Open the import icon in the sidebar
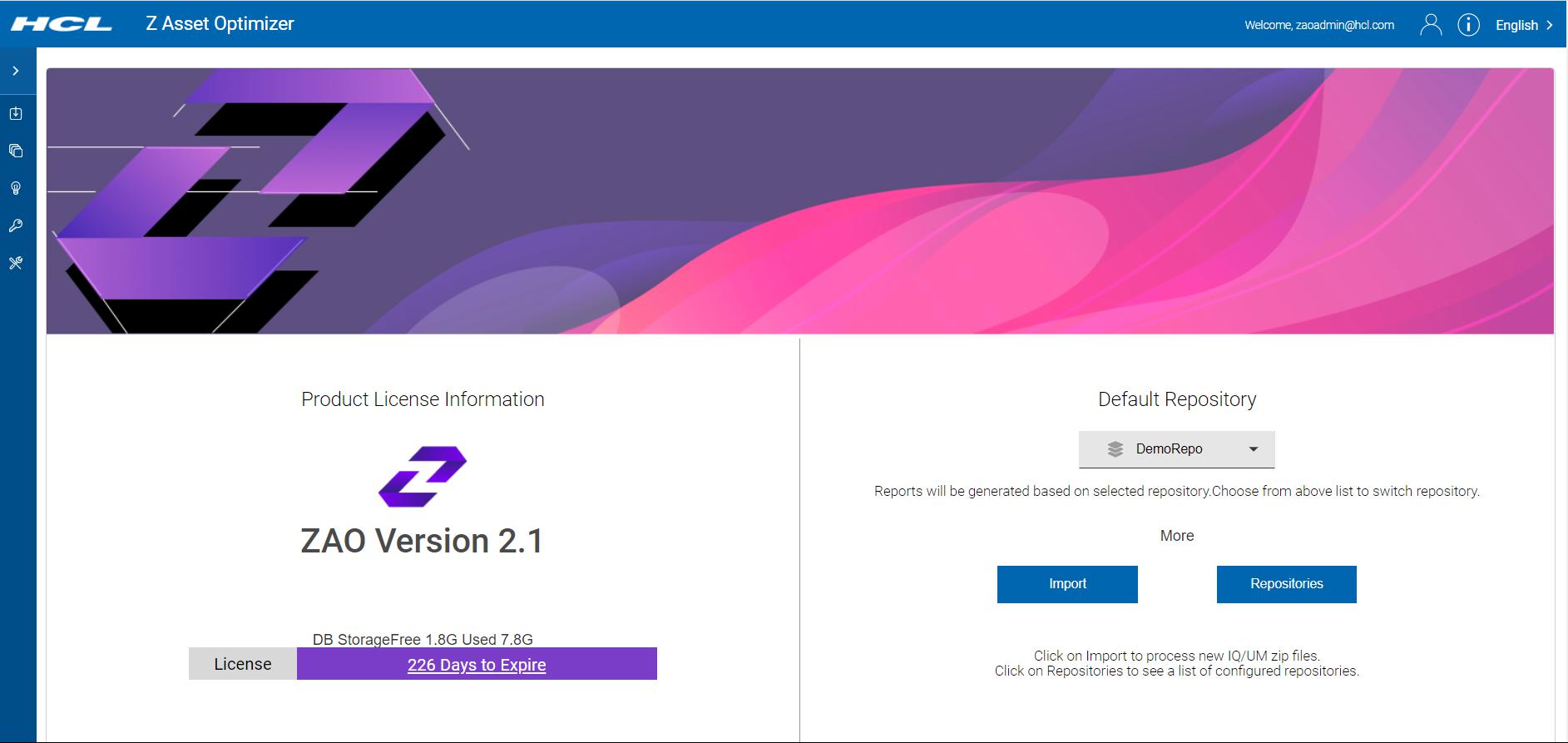This screenshot has height=743, width=1568. click(x=16, y=113)
